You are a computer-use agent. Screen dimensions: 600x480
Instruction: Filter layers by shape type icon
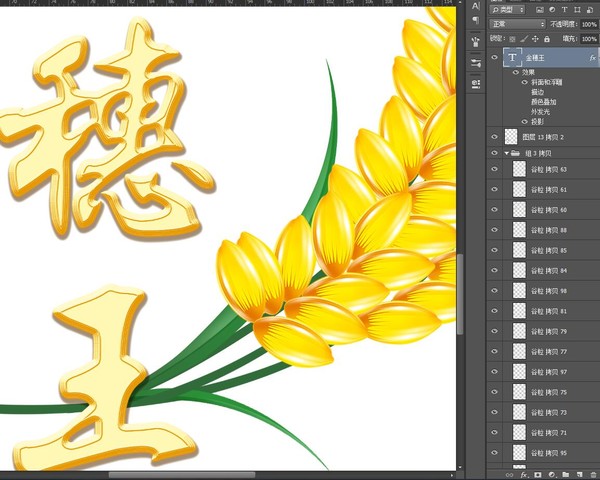(x=577, y=10)
